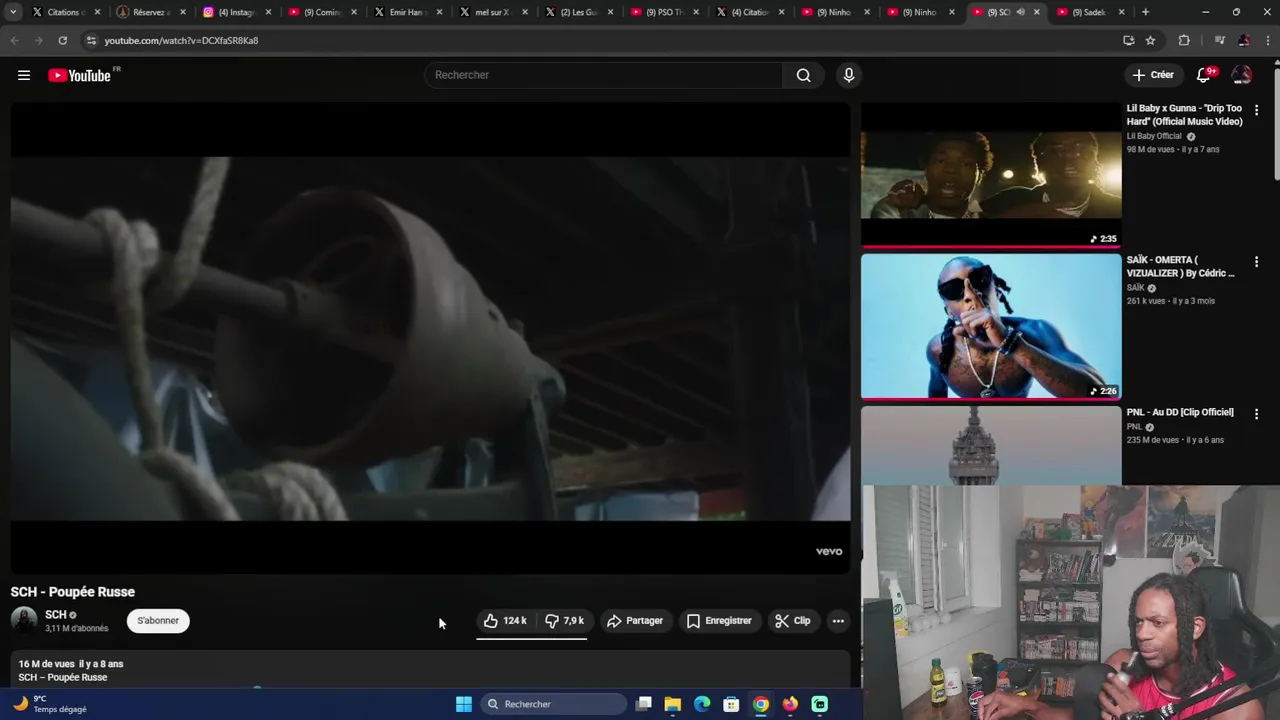1280x720 pixels.
Task: Open PNL Au DD [Clip Officiel] title
Action: [x=1180, y=412]
